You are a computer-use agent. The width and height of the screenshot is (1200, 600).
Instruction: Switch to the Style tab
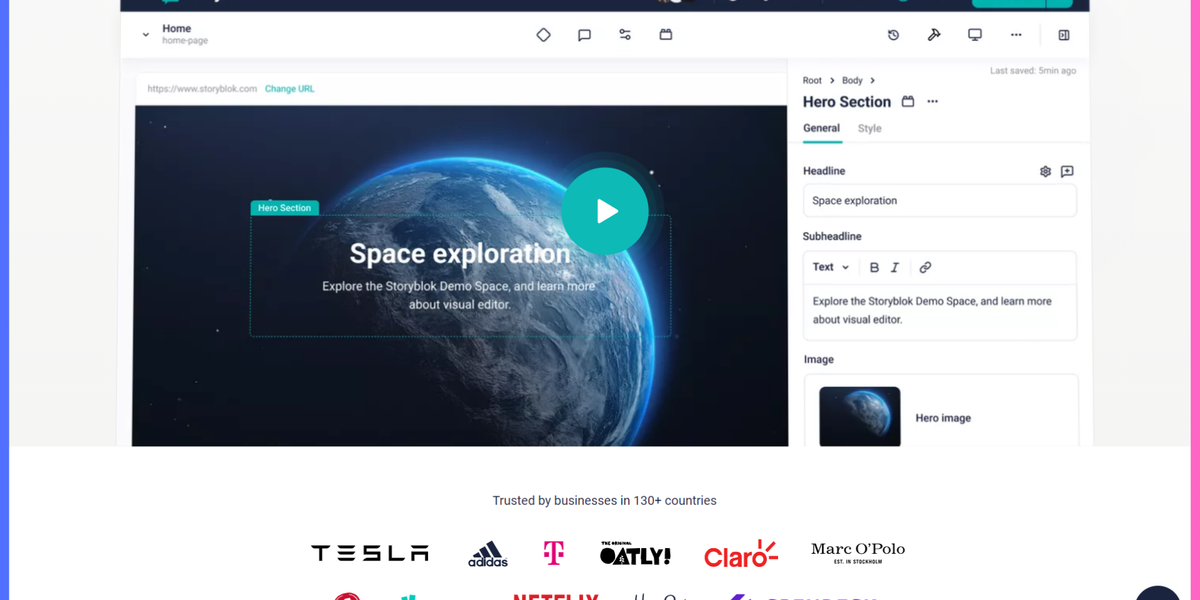point(869,128)
